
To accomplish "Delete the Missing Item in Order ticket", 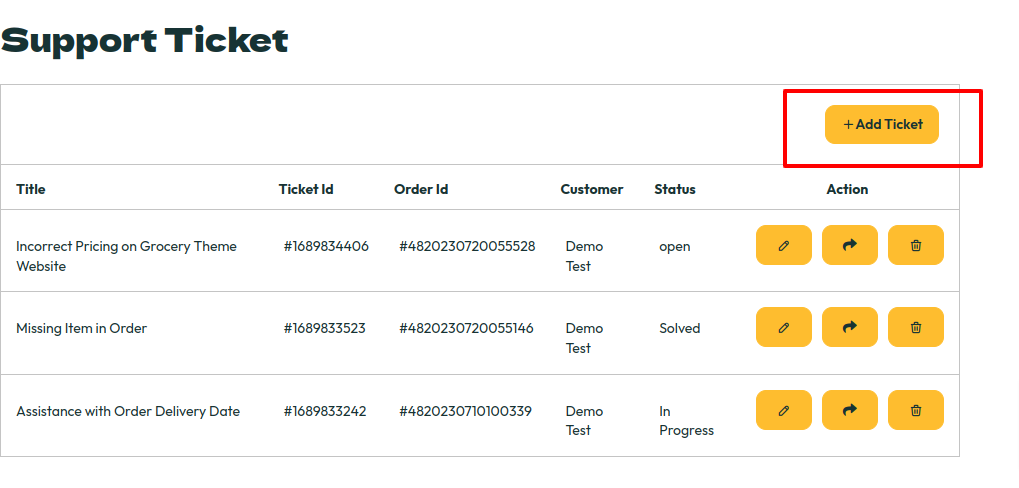I will [916, 327].
